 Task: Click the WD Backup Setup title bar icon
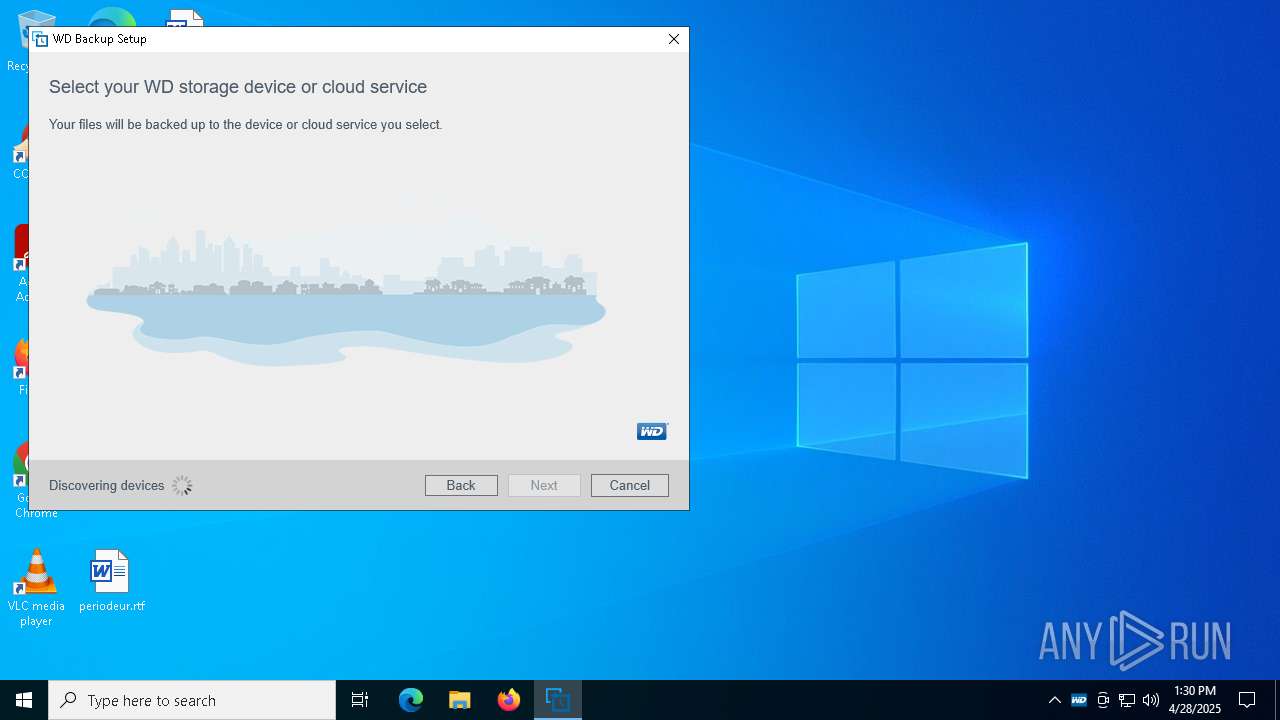[x=41, y=39]
